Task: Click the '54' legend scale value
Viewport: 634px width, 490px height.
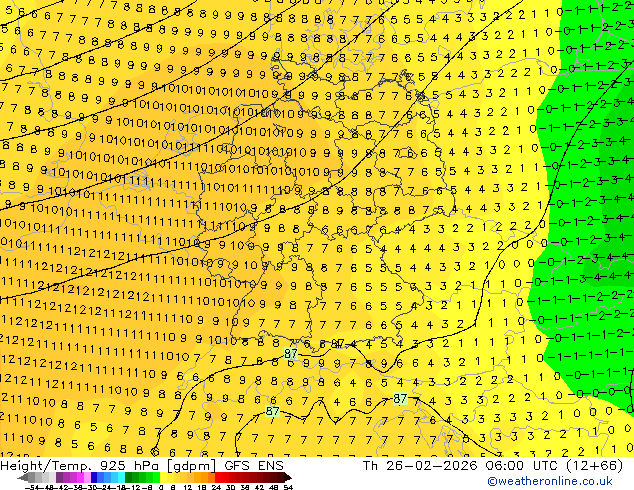Action: pyautogui.click(x=288, y=487)
